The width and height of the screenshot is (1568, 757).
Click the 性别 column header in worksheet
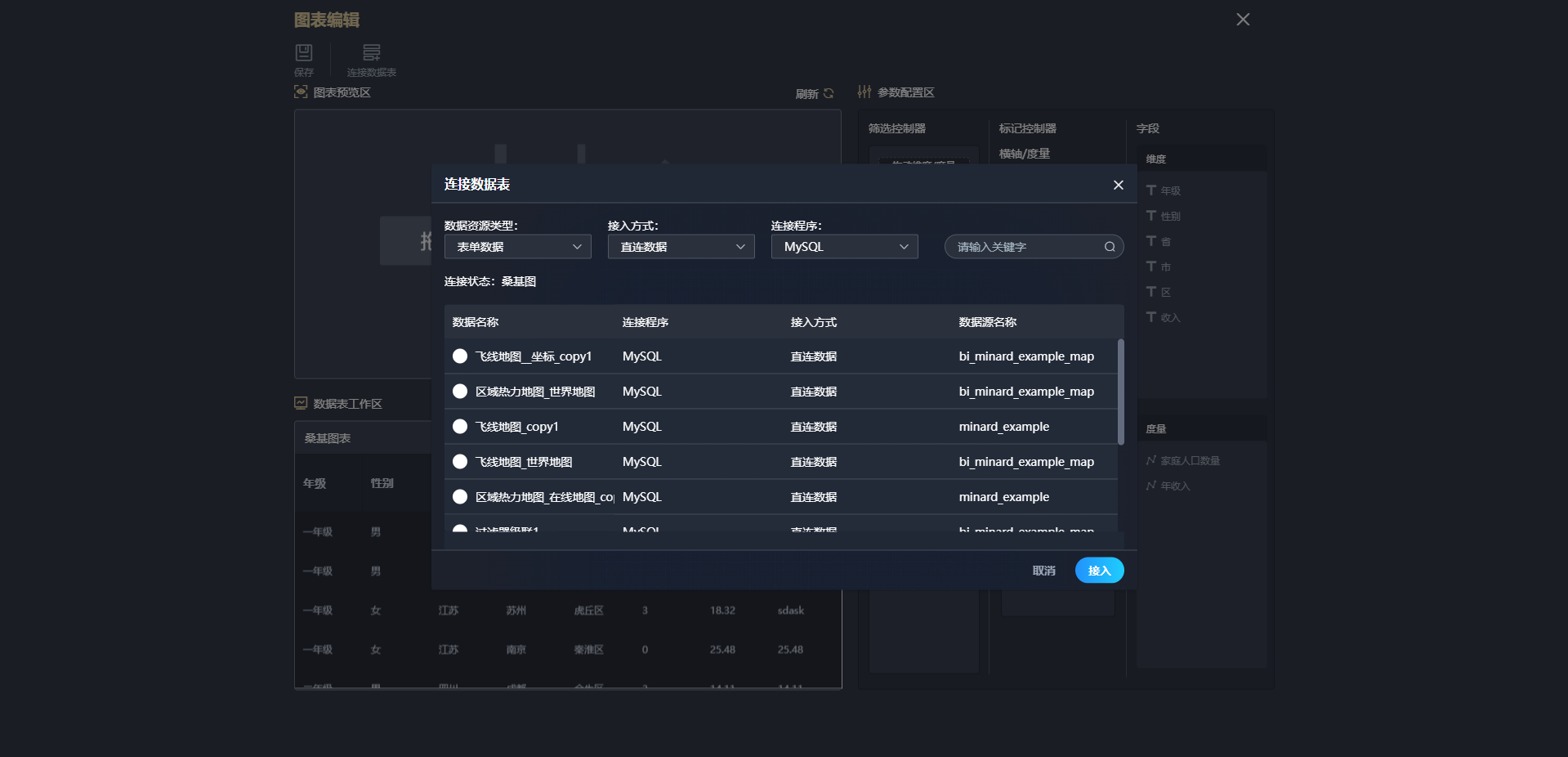tap(382, 483)
